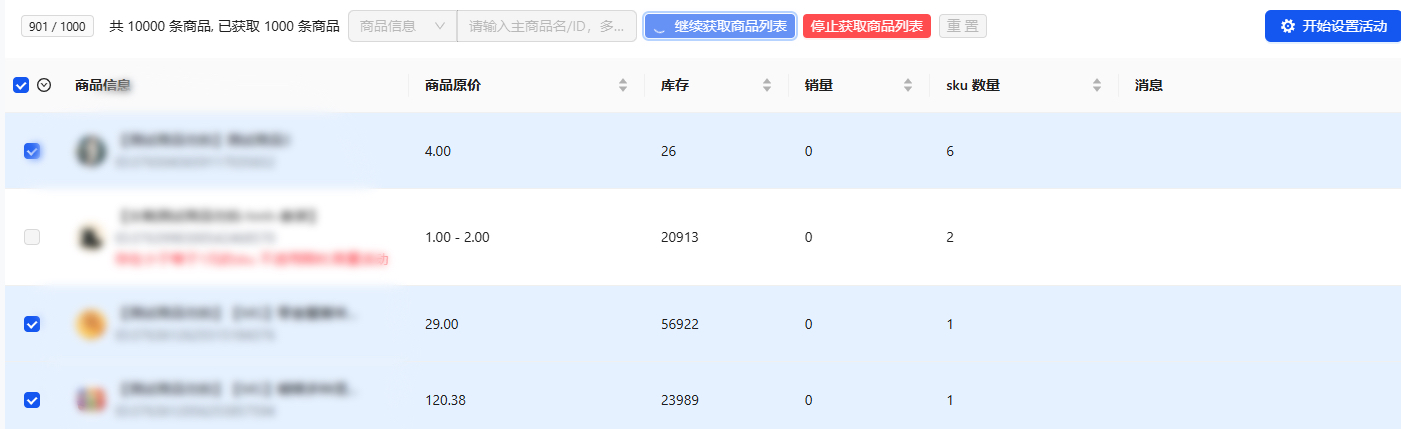This screenshot has height=429, width=1401.
Task: Click the sku 数量 header label
Action: 973,85
